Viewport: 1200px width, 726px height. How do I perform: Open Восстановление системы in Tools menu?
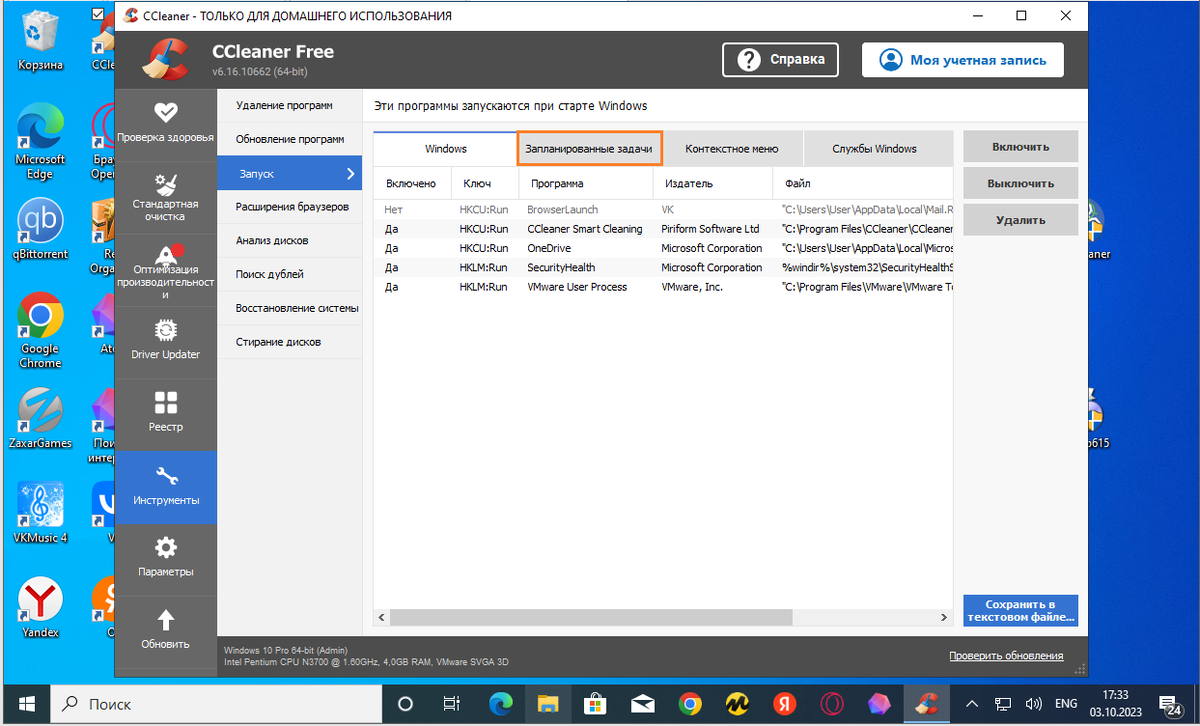click(289, 308)
